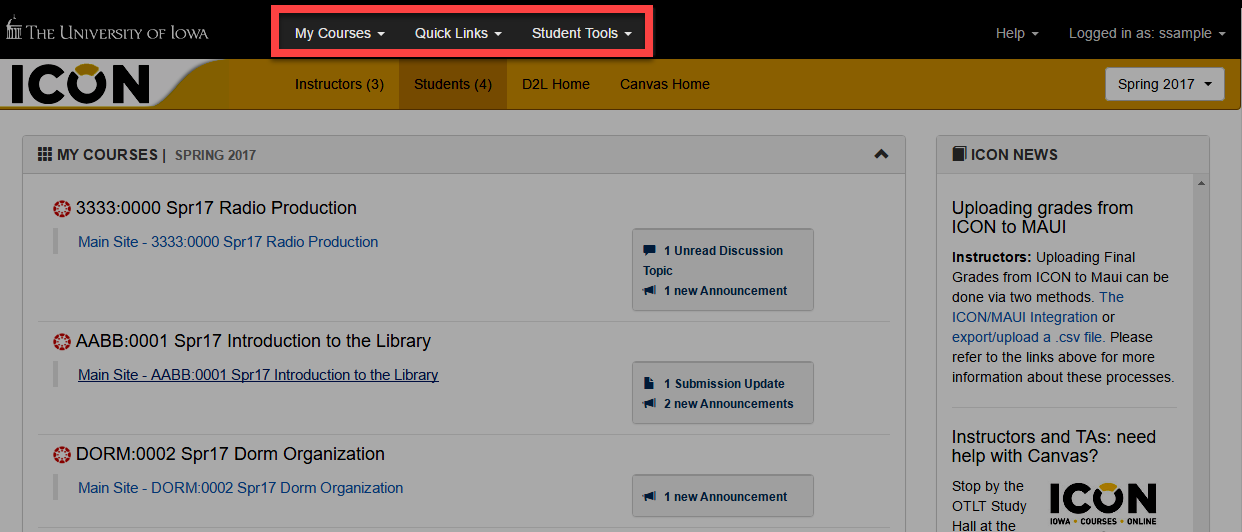Change term using Spring 2017 dropdown
This screenshot has height=532, width=1242.
(x=1165, y=84)
